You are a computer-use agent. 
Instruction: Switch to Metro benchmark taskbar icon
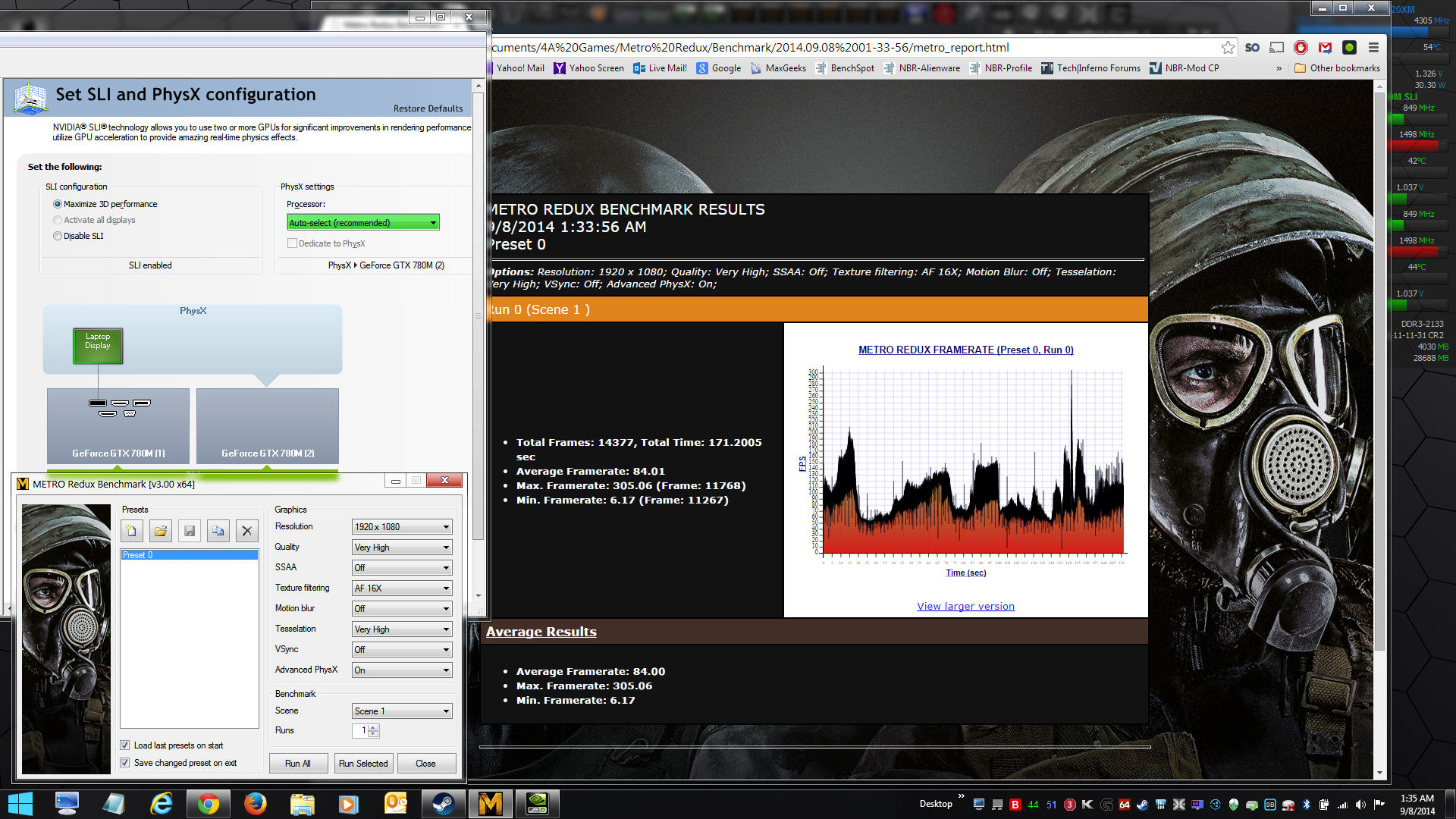pyautogui.click(x=490, y=804)
